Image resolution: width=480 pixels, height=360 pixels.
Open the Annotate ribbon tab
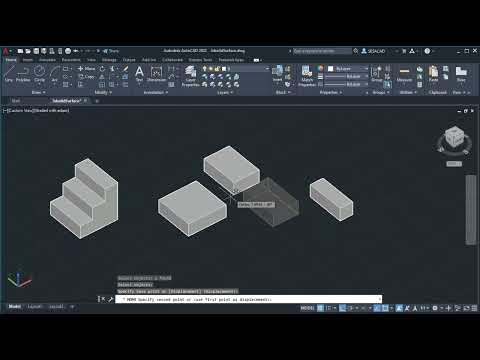point(47,60)
